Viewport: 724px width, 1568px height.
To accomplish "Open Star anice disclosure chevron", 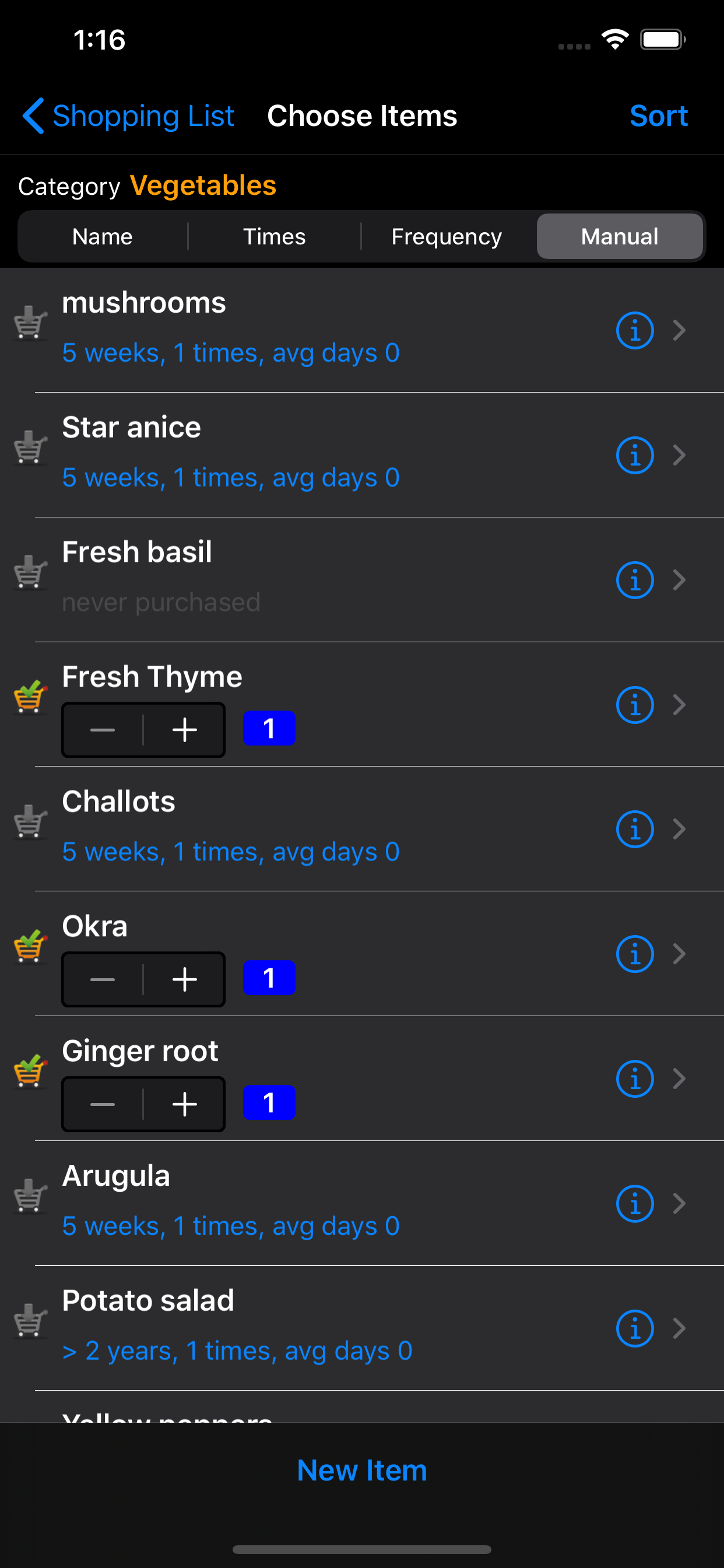I will [x=680, y=456].
